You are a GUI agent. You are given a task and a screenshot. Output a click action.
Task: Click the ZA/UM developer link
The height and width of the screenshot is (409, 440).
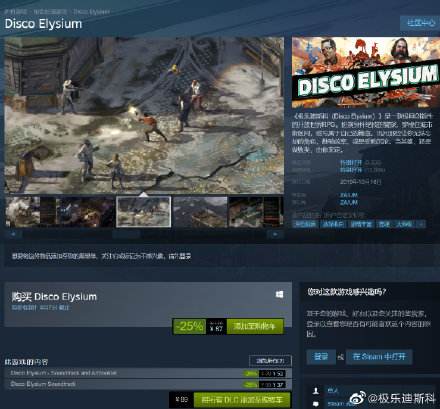(348, 195)
